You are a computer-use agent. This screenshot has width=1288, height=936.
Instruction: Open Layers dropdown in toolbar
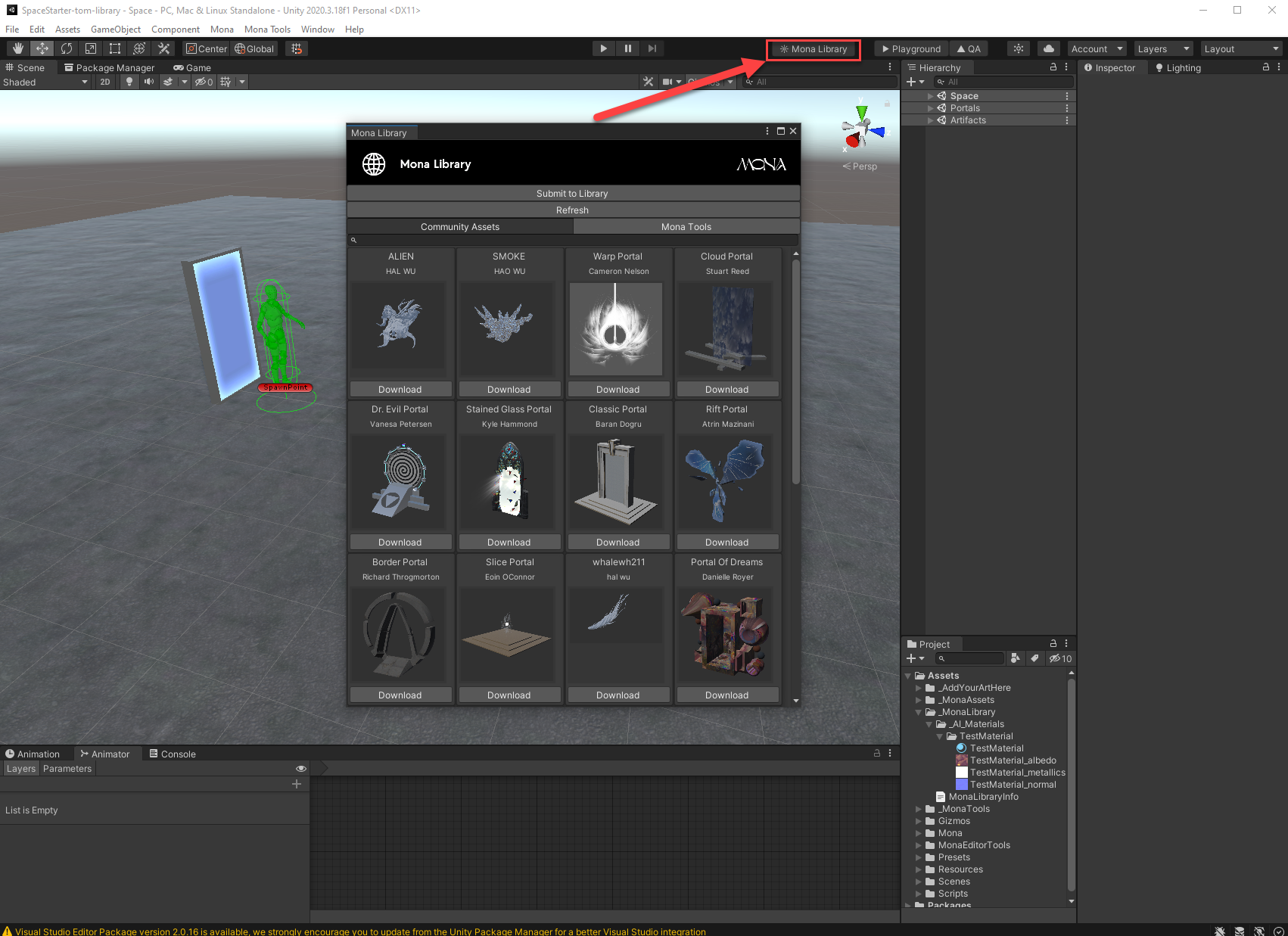point(1163,48)
